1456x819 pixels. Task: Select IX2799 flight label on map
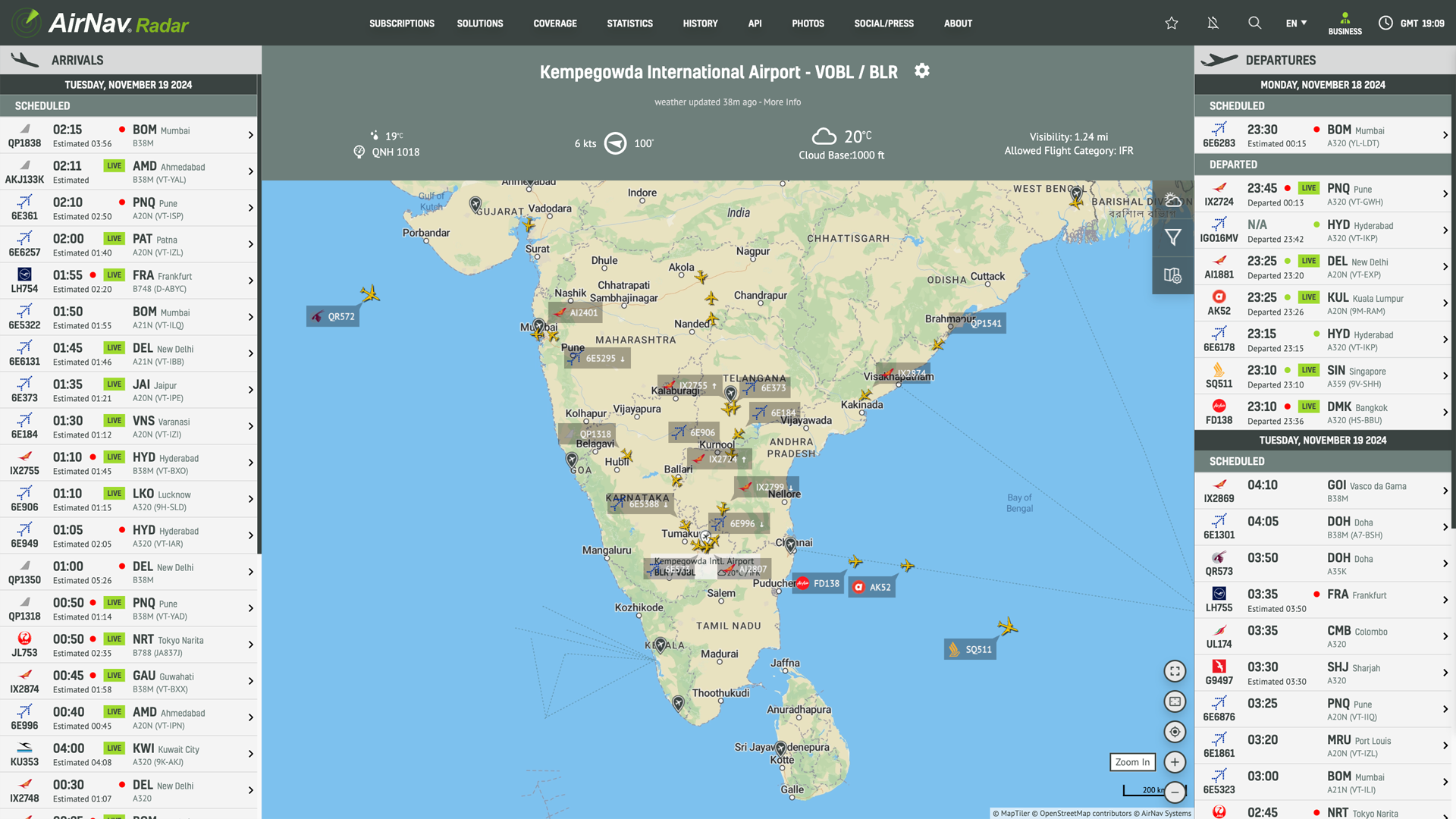767,487
